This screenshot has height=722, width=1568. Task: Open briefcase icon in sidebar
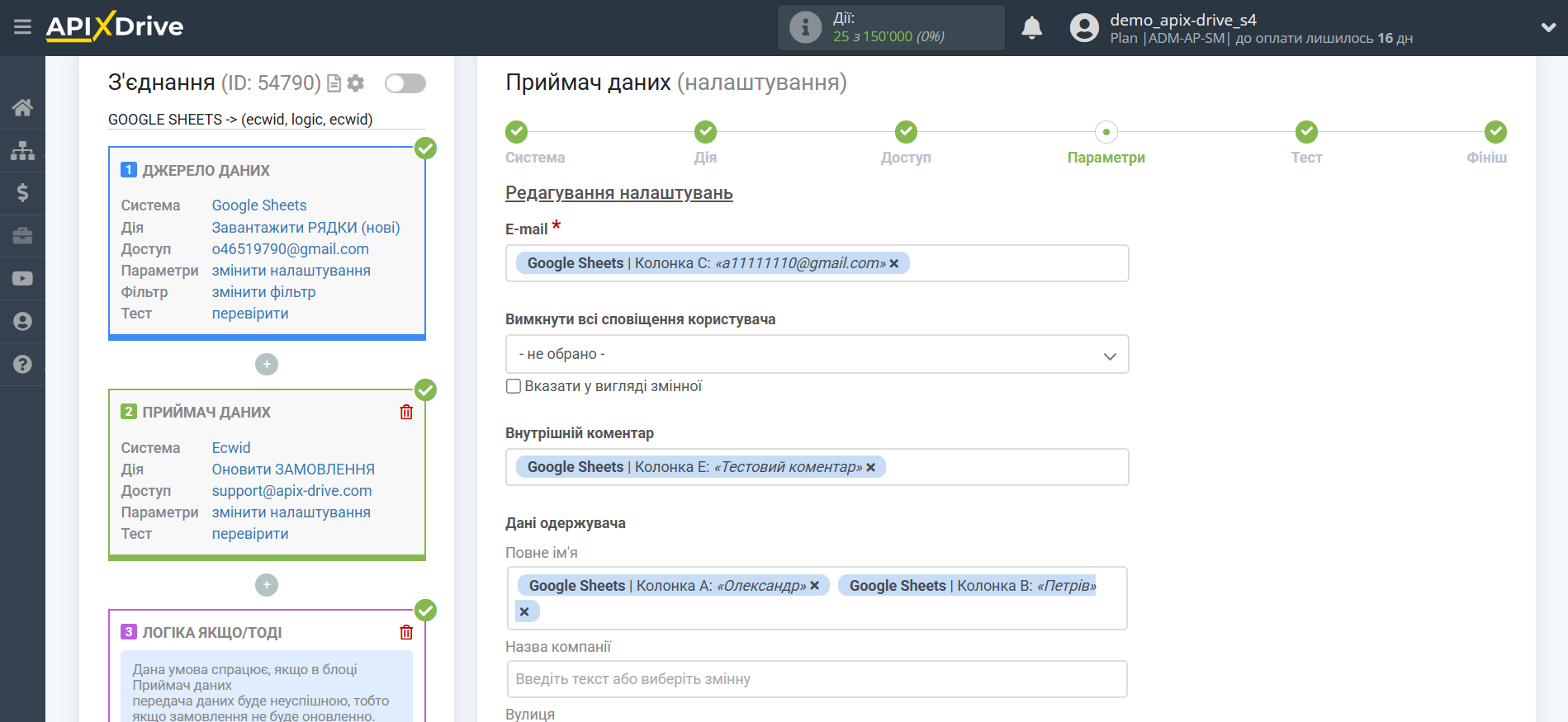[x=22, y=236]
